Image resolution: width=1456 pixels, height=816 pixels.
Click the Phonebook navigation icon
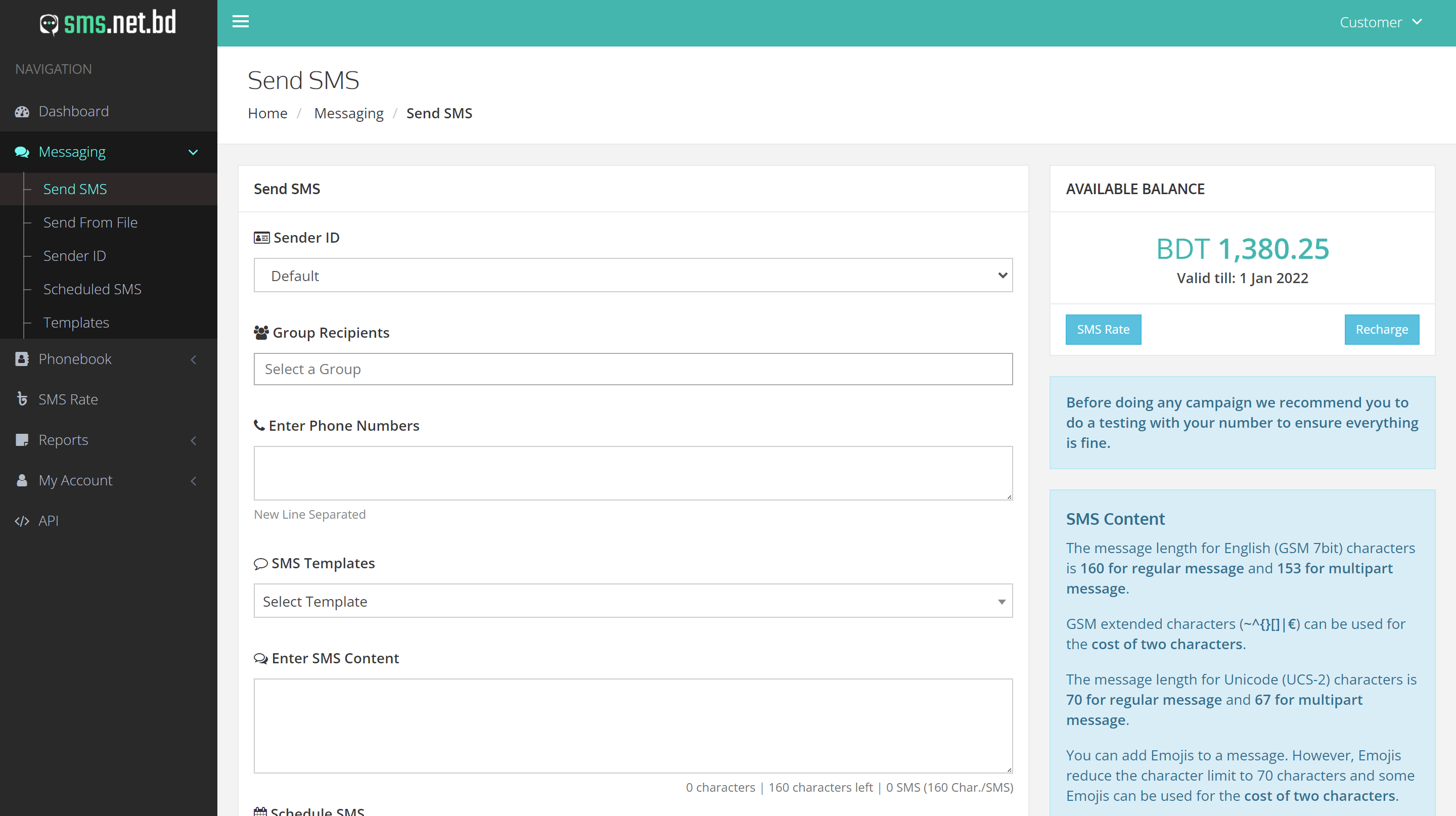point(22,358)
